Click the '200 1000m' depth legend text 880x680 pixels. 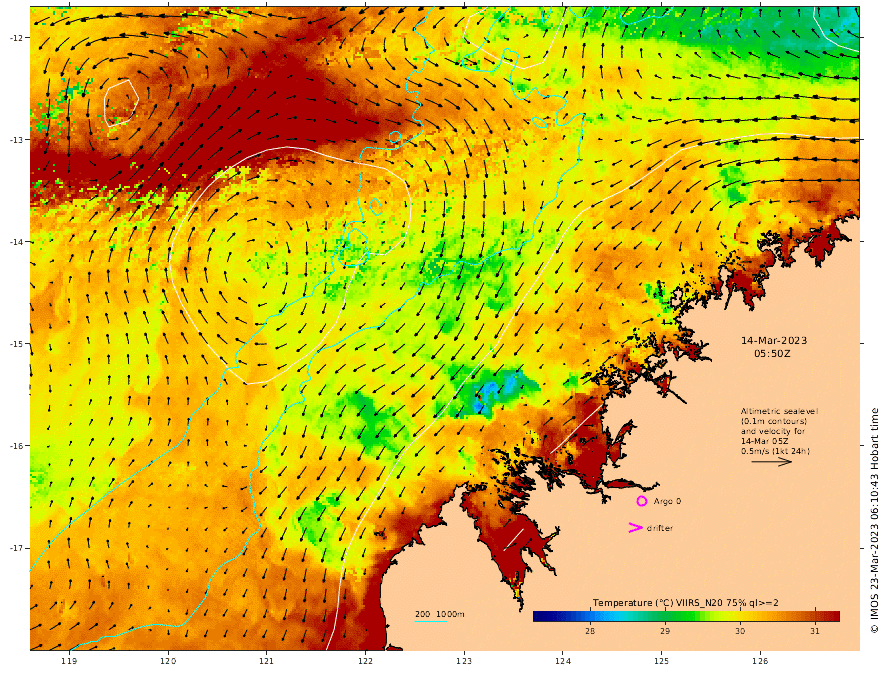click(x=439, y=614)
